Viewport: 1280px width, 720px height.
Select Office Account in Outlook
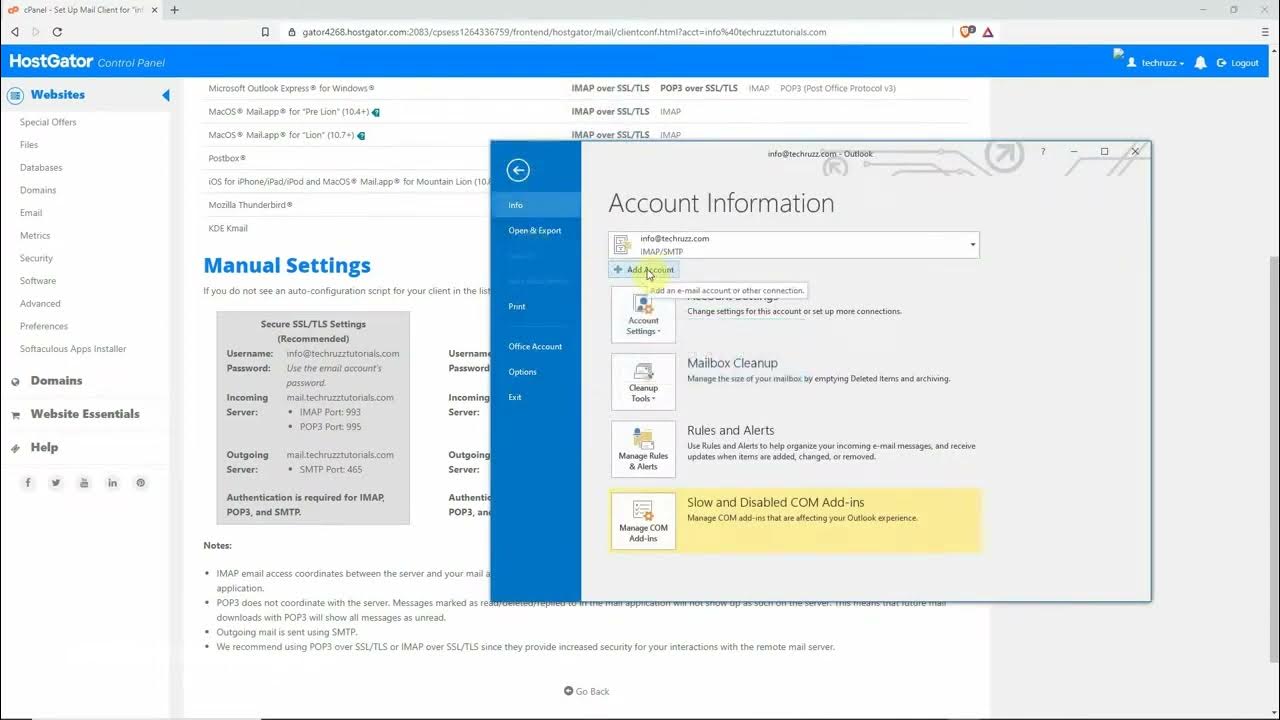[536, 346]
